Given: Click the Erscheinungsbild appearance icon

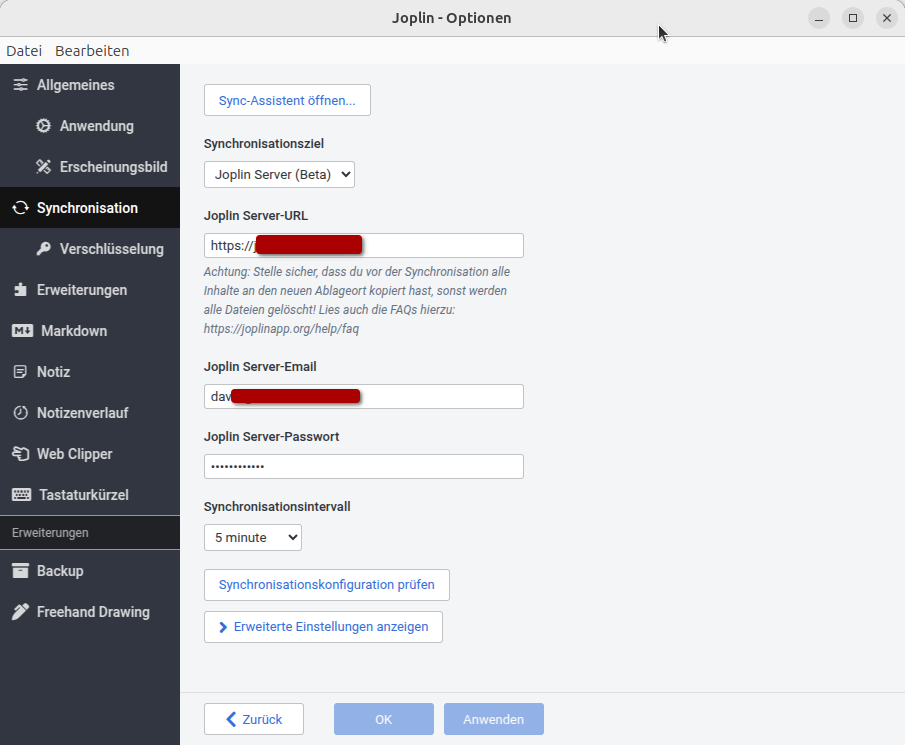Looking at the screenshot, I should pyautogui.click(x=43, y=167).
